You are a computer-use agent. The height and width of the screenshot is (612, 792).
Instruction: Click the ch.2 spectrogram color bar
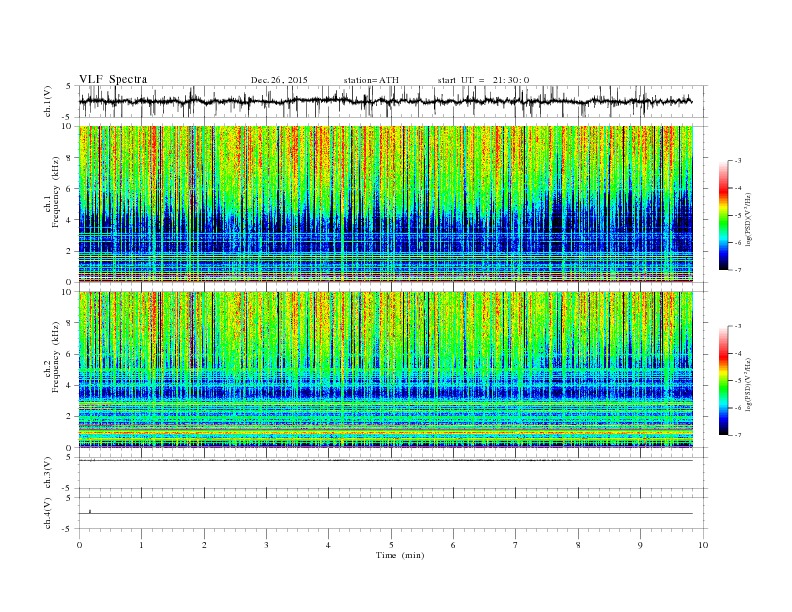click(723, 380)
